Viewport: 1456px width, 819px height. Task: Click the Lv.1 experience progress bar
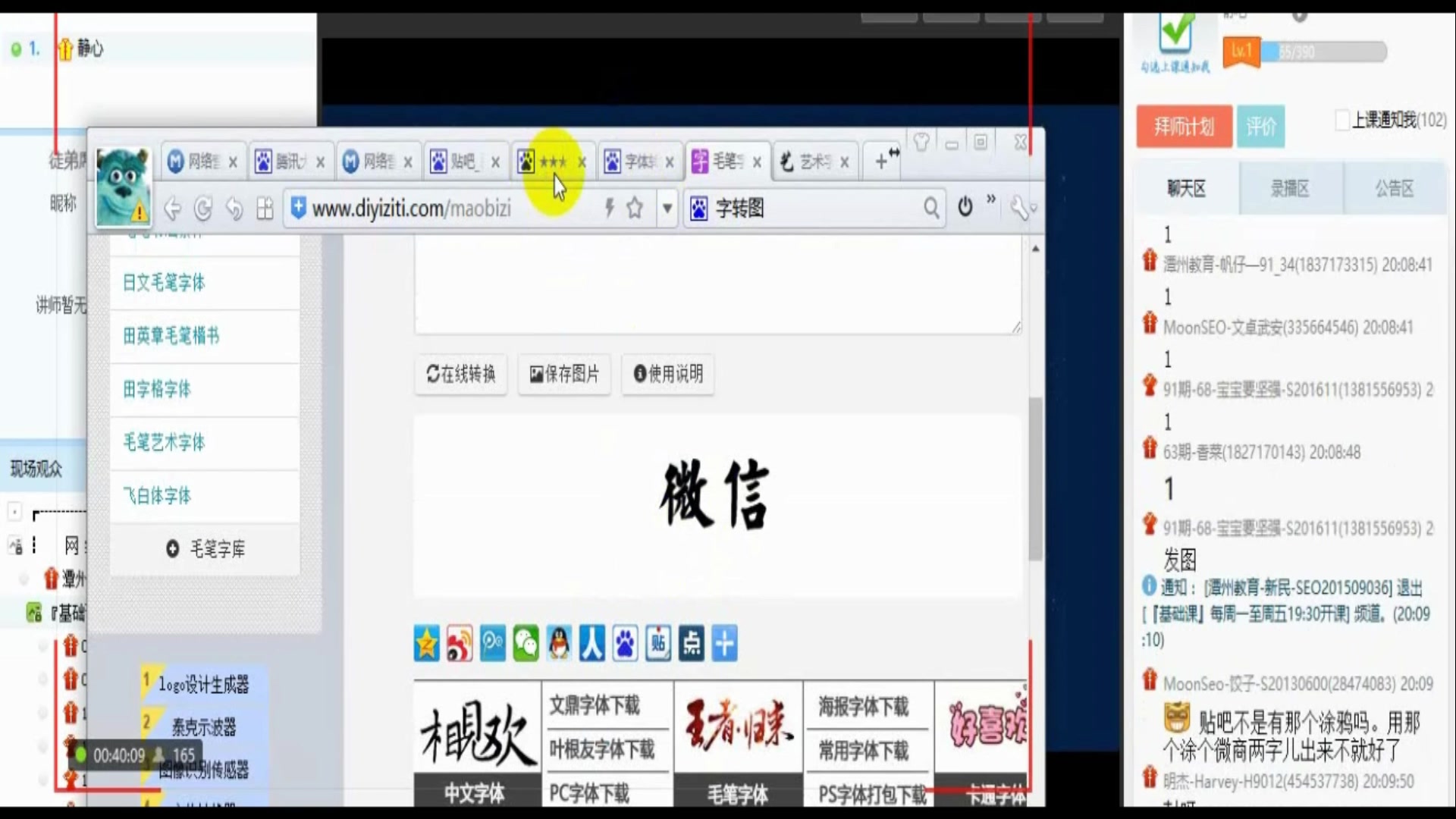[x=1325, y=52]
